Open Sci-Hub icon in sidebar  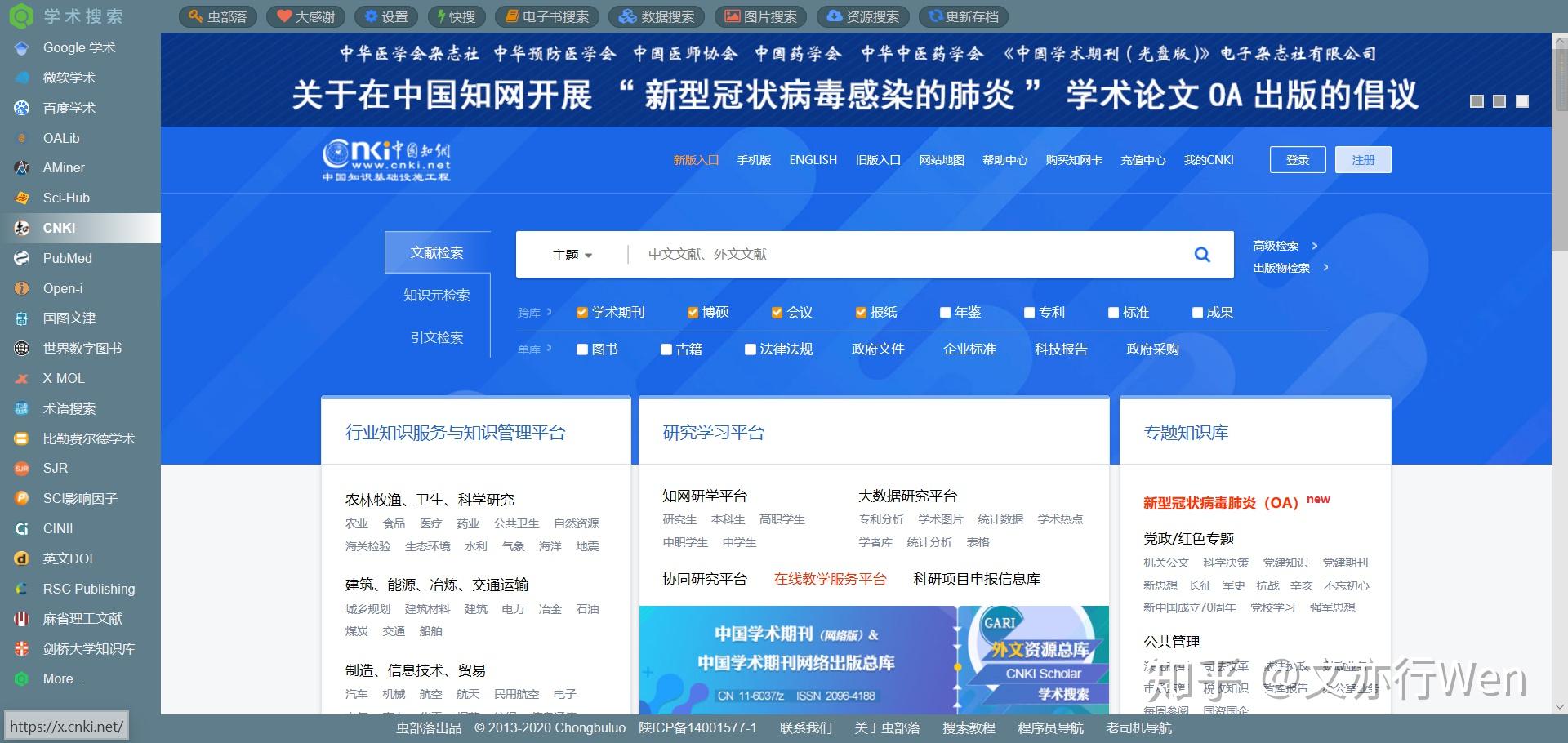coord(22,198)
